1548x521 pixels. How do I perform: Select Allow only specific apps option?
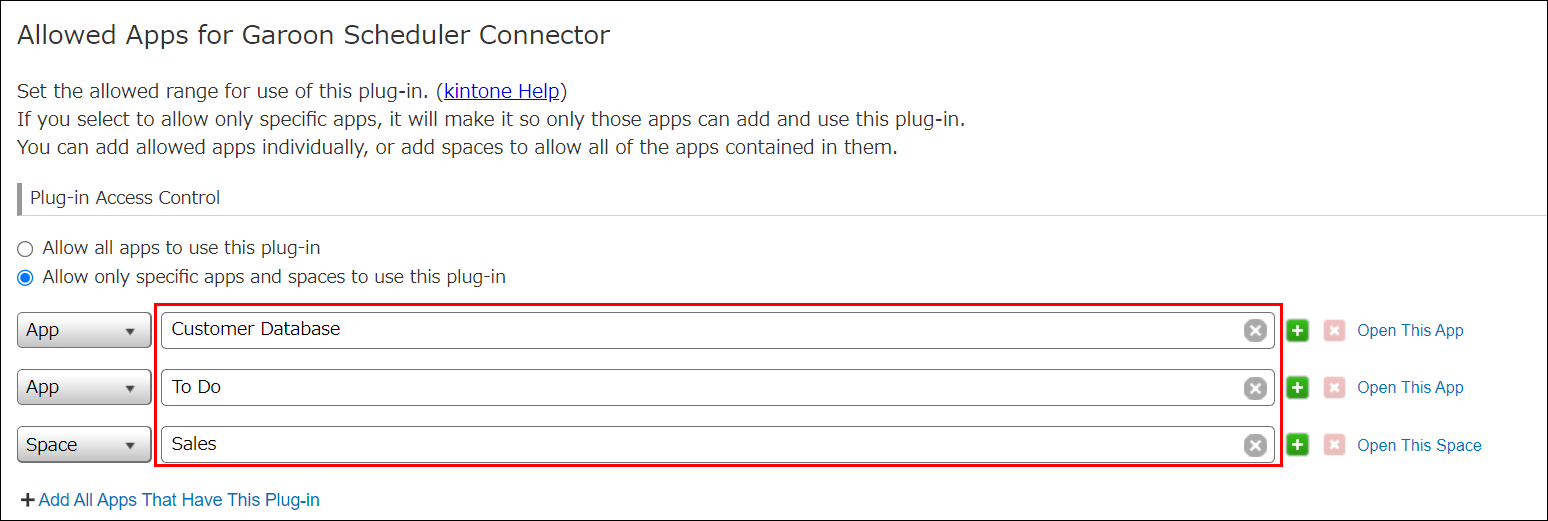pyautogui.click(x=25, y=278)
